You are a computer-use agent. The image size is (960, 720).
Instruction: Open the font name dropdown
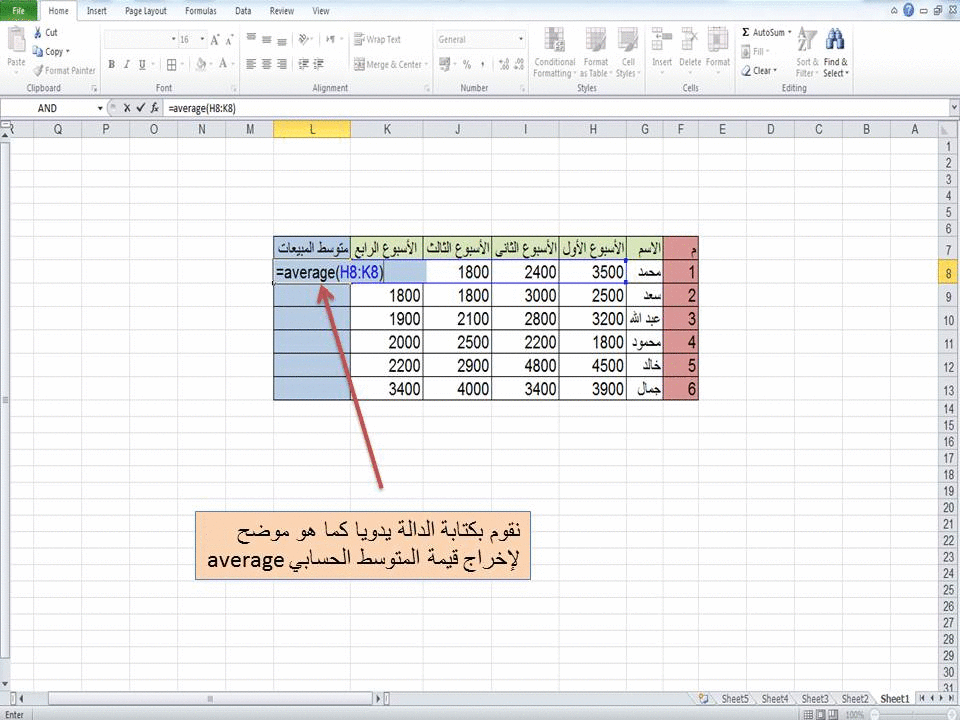point(173,39)
